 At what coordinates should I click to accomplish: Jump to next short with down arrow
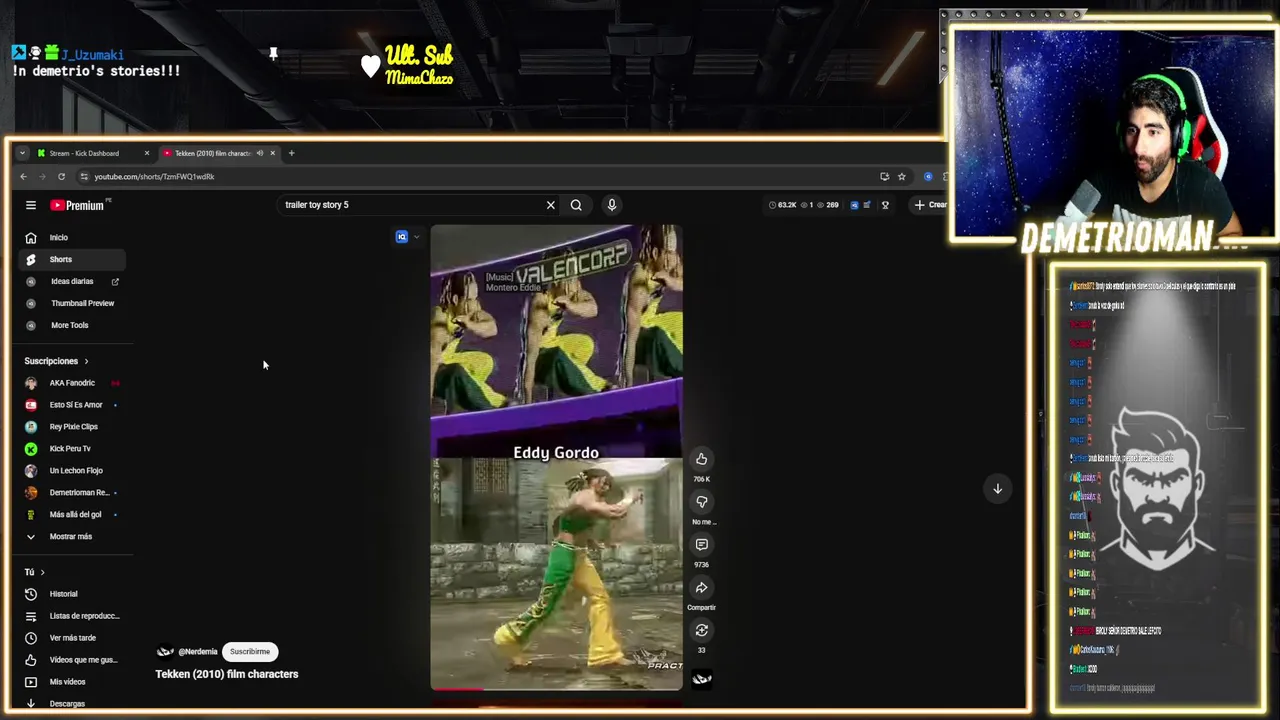(x=997, y=489)
